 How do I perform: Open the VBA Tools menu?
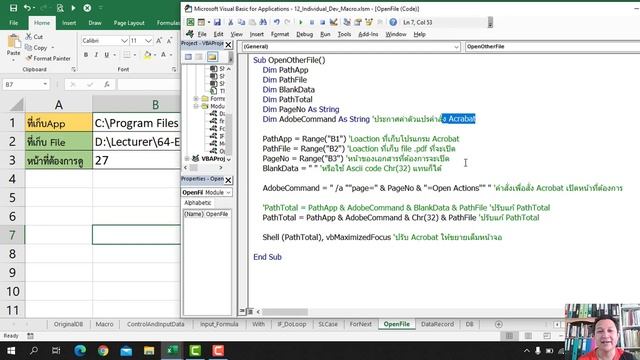pyautogui.click(x=344, y=34)
